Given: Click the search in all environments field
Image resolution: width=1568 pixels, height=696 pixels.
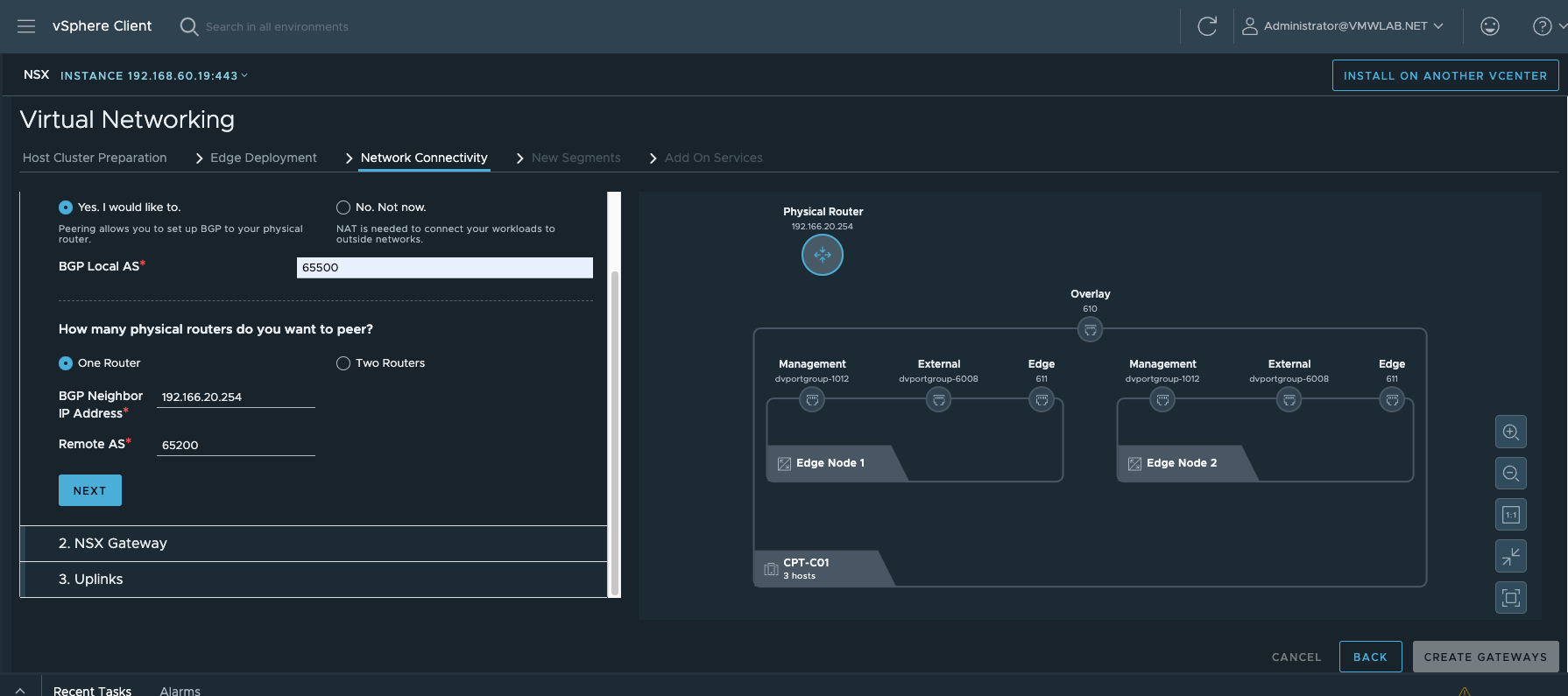Looking at the screenshot, I should click(x=277, y=27).
